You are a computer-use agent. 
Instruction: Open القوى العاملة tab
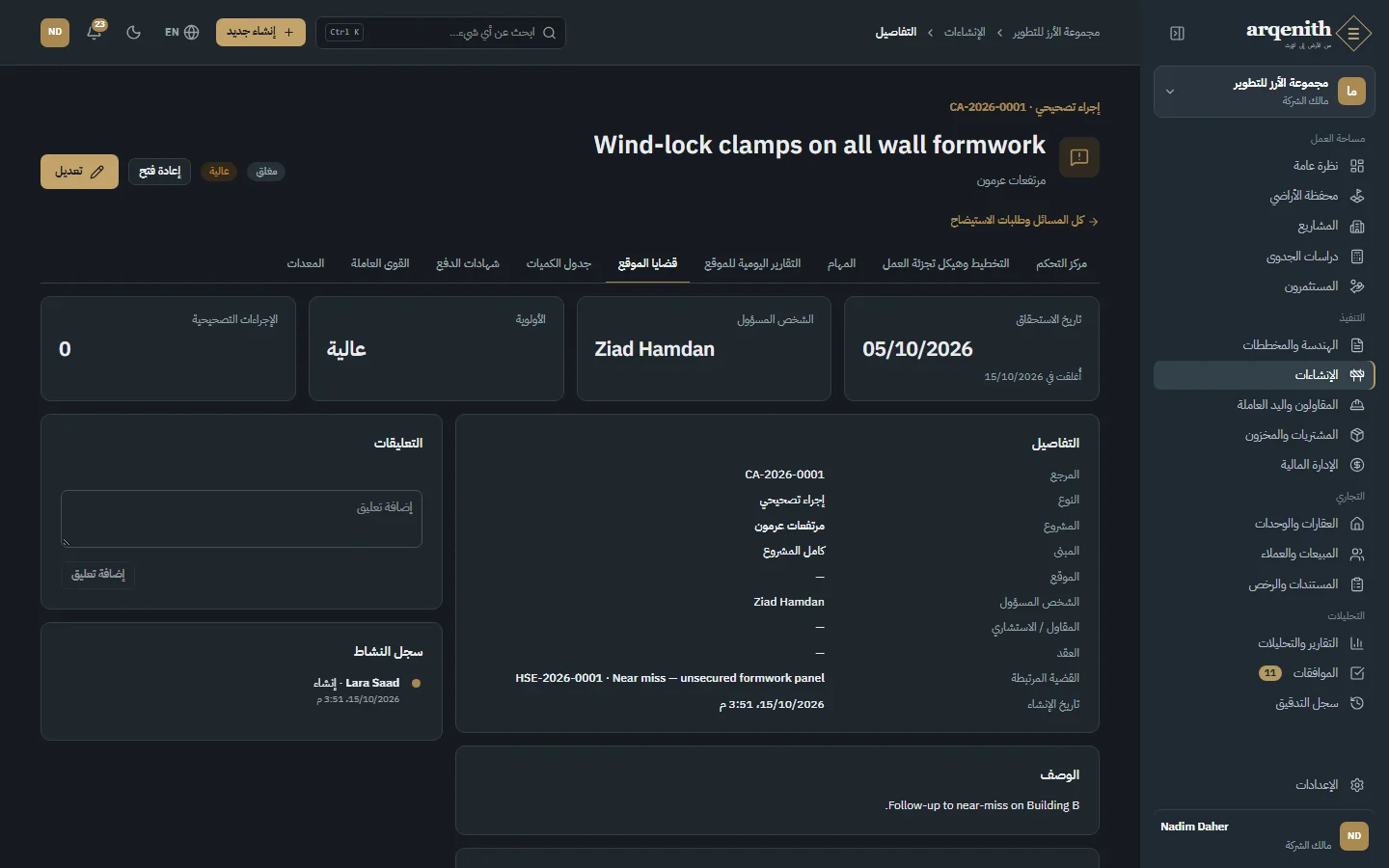(x=380, y=263)
